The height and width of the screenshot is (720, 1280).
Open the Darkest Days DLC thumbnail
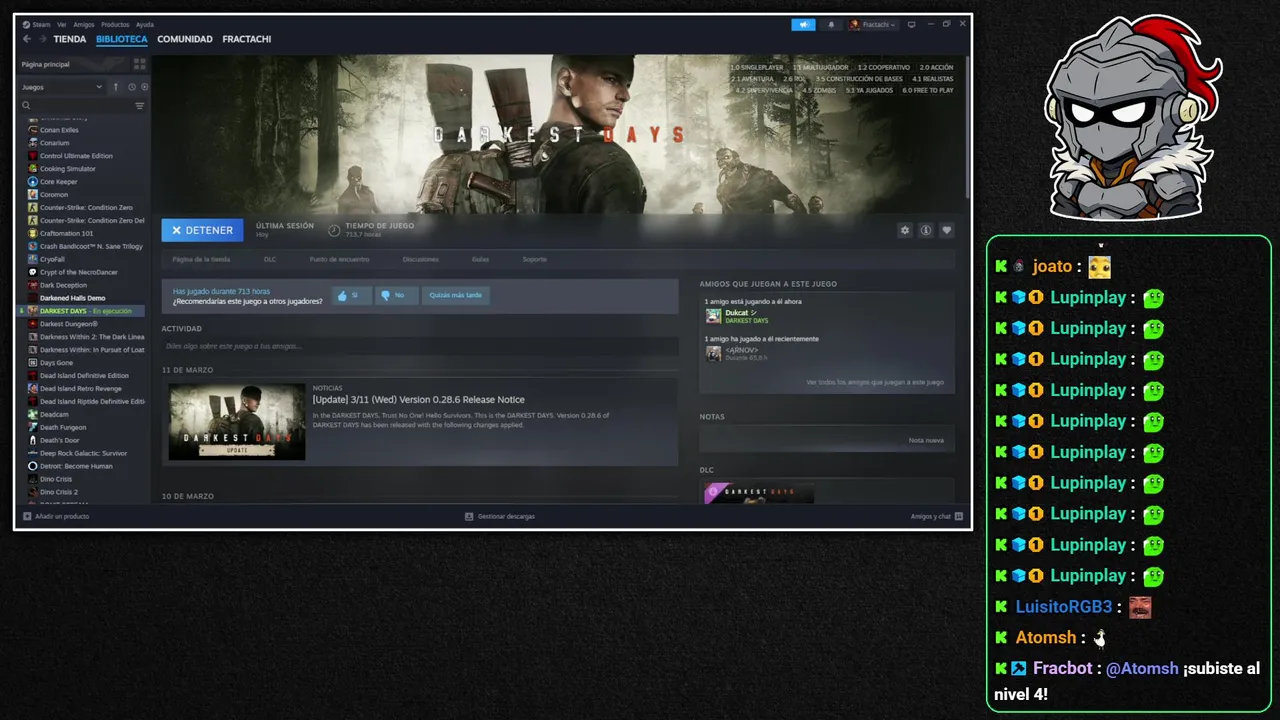760,493
